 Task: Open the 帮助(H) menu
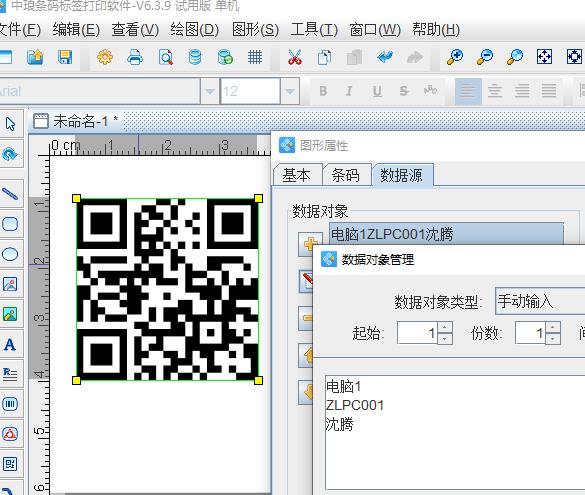click(x=436, y=29)
